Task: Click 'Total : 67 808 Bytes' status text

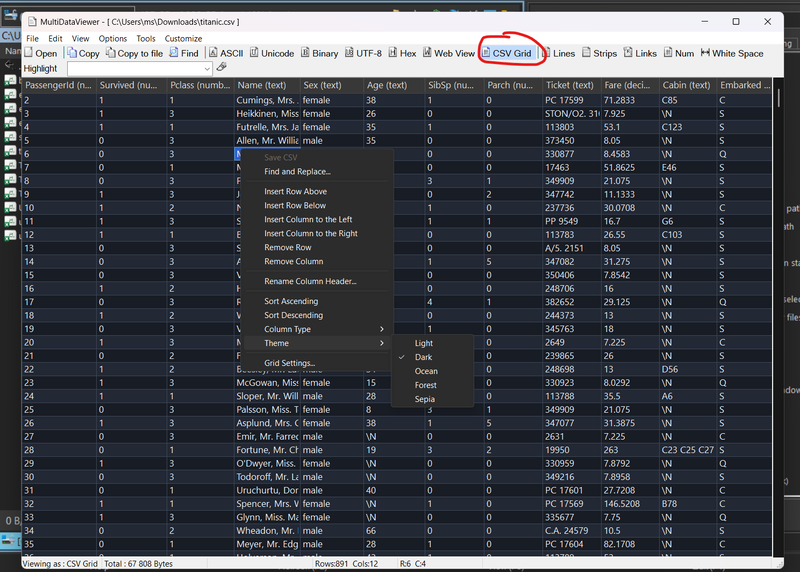Action: 138,564
